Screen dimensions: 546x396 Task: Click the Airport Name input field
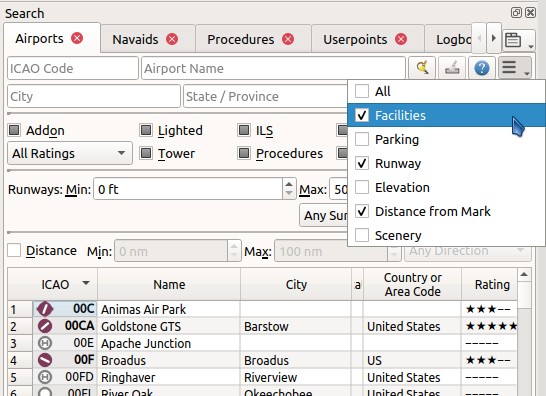(273, 68)
